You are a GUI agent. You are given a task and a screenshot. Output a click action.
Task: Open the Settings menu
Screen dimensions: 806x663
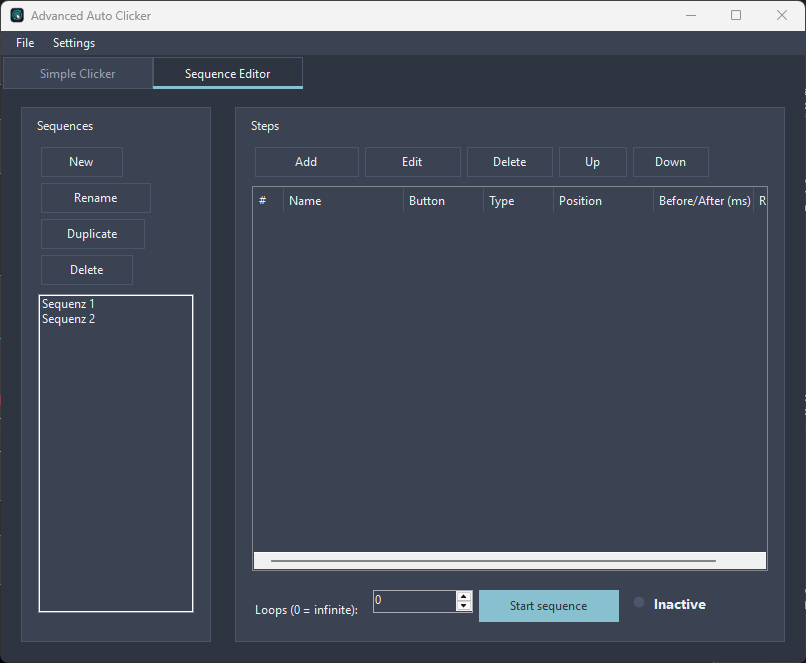74,43
